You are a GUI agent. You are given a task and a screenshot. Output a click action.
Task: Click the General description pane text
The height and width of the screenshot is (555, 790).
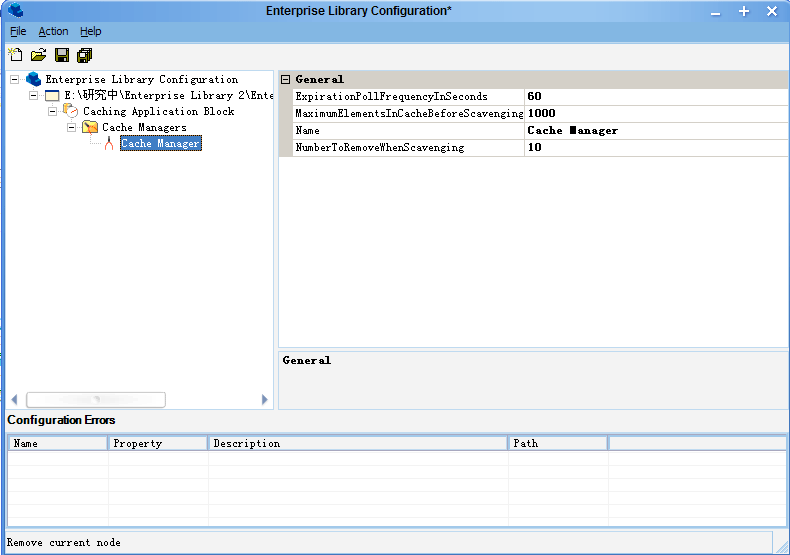pos(306,360)
